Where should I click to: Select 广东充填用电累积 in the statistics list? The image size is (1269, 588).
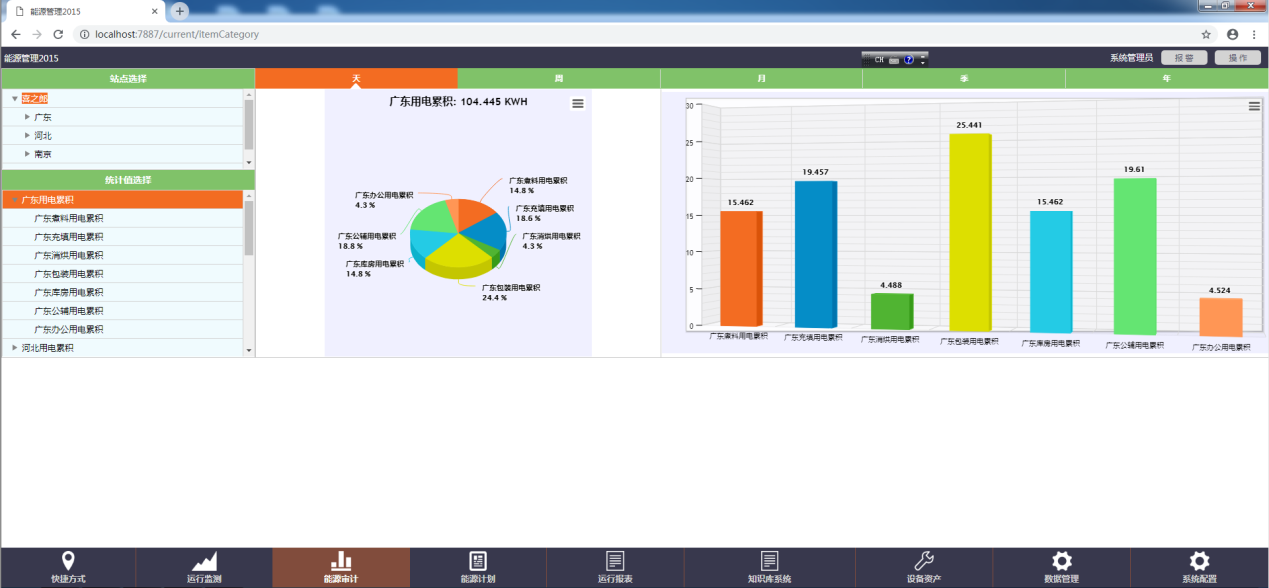coord(69,237)
